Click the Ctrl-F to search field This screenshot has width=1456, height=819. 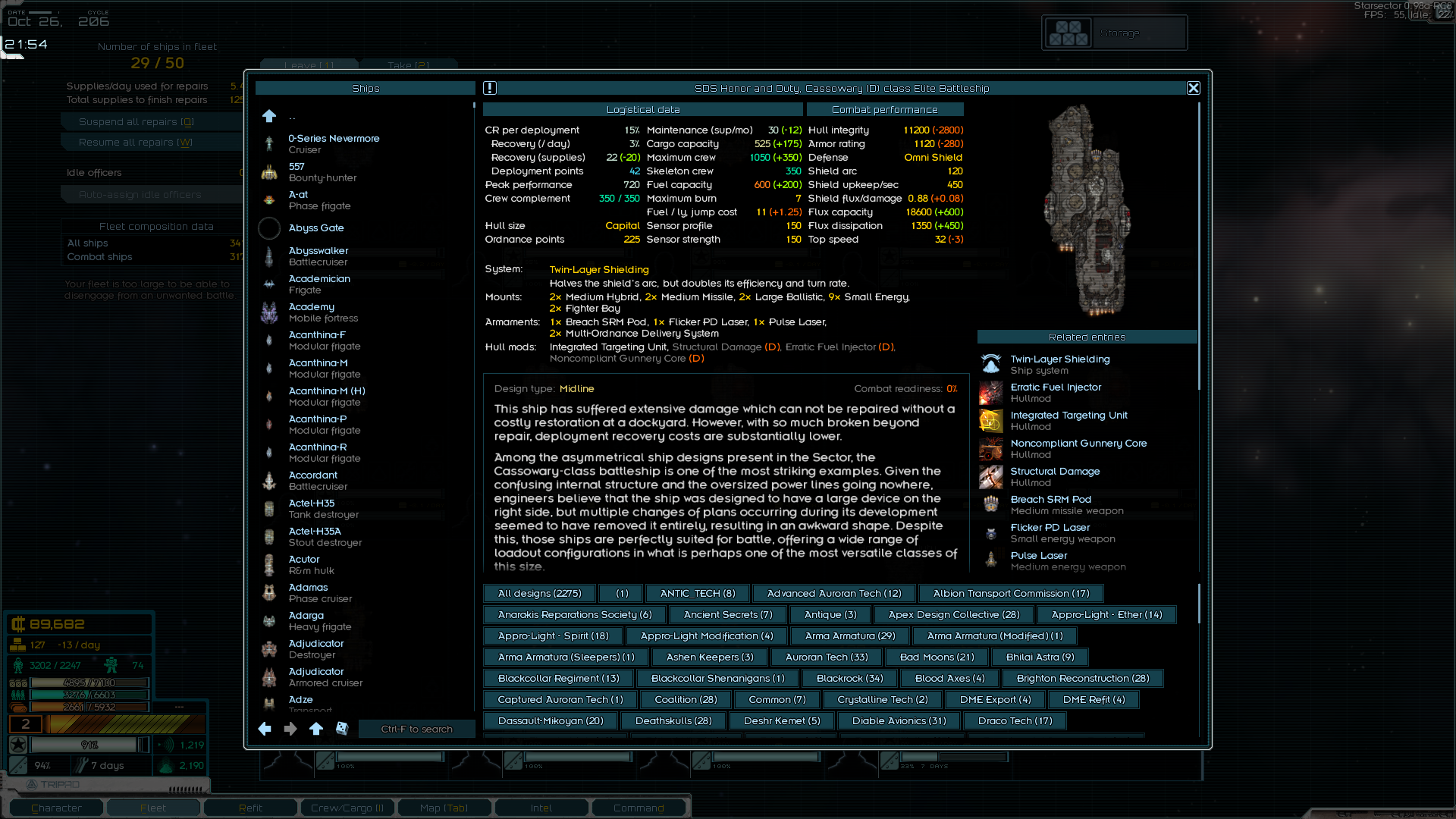tap(416, 729)
